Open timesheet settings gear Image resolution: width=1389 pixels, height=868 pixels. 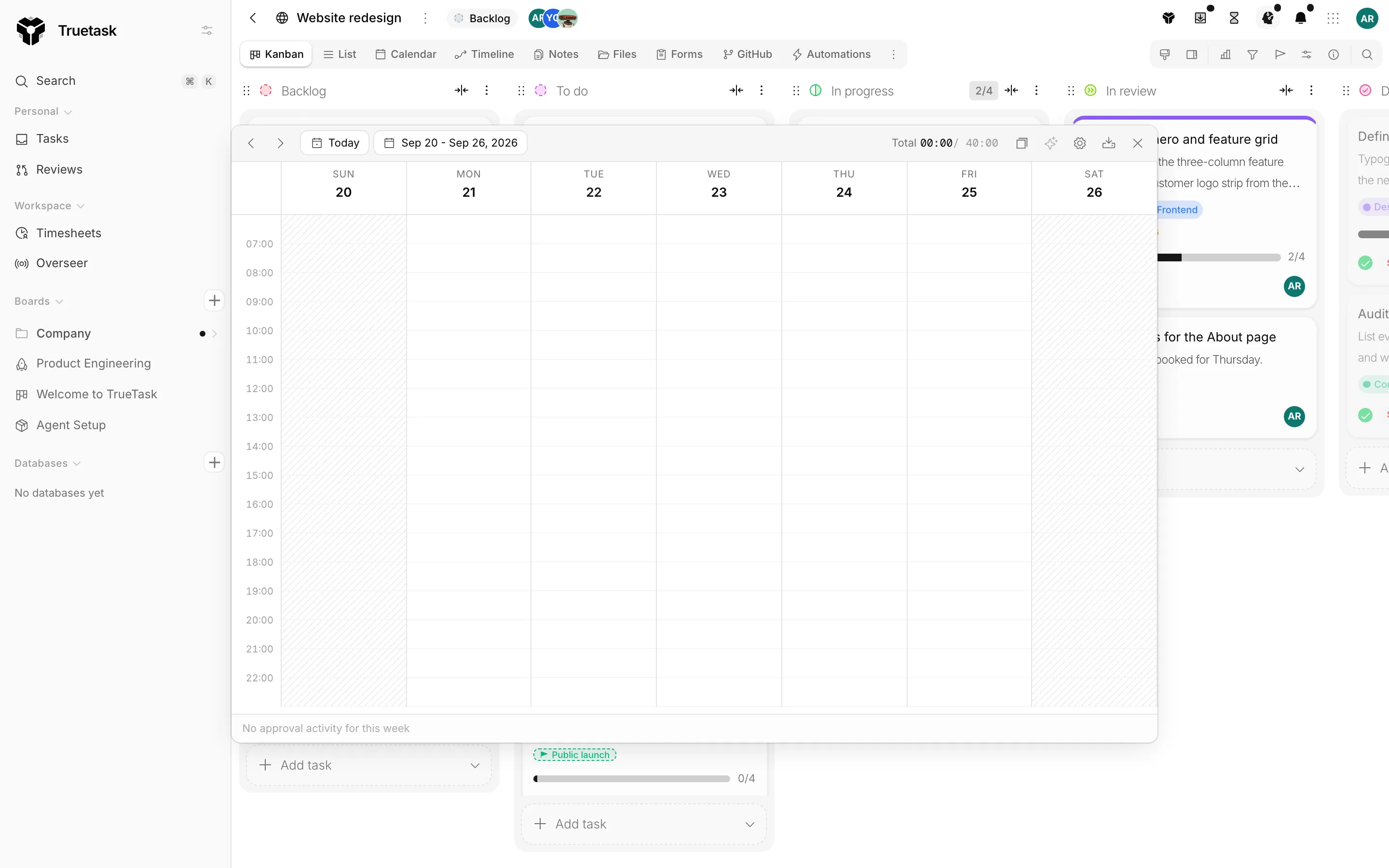1080,143
